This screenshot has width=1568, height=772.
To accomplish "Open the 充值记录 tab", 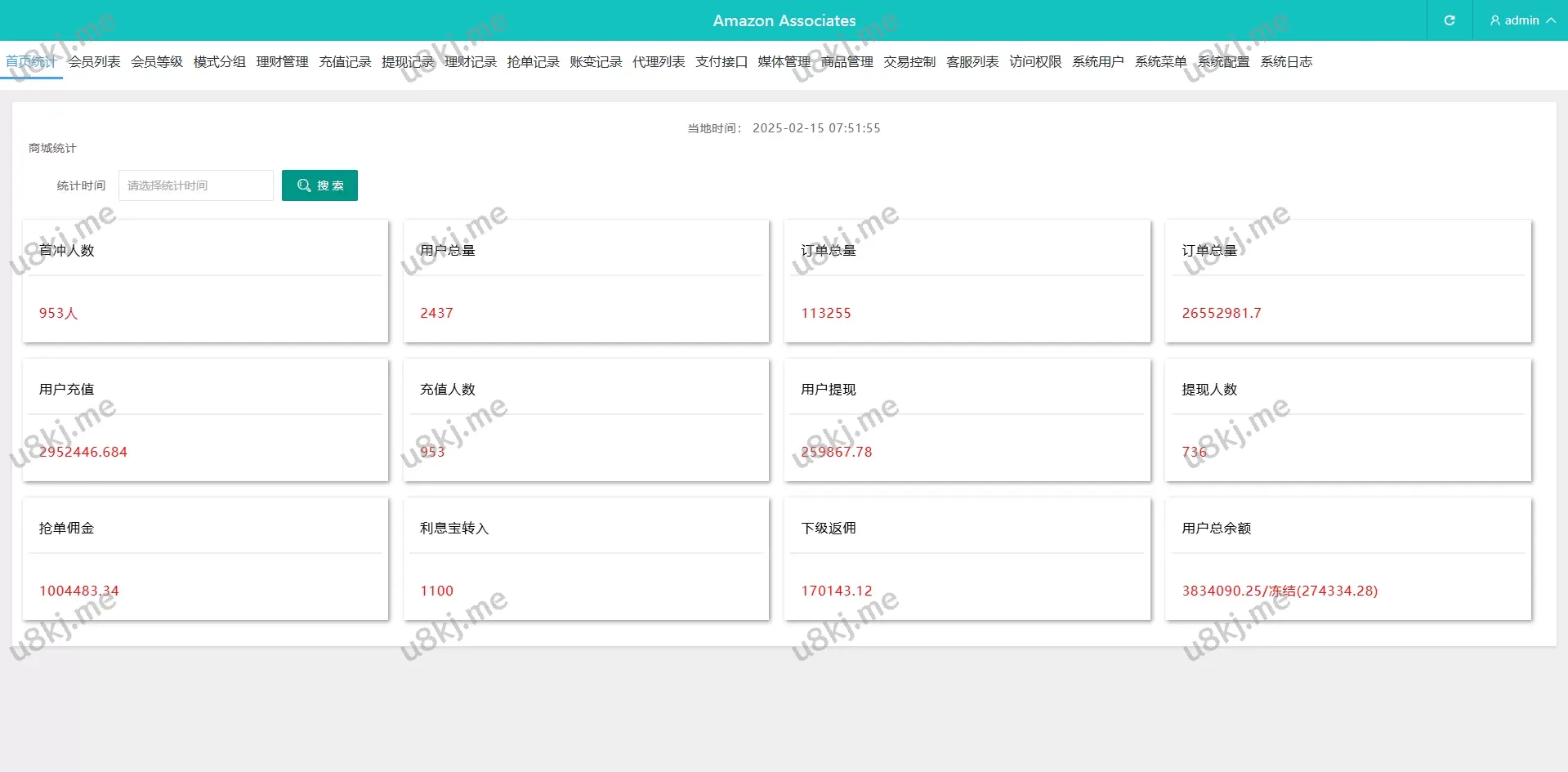I will tap(345, 62).
